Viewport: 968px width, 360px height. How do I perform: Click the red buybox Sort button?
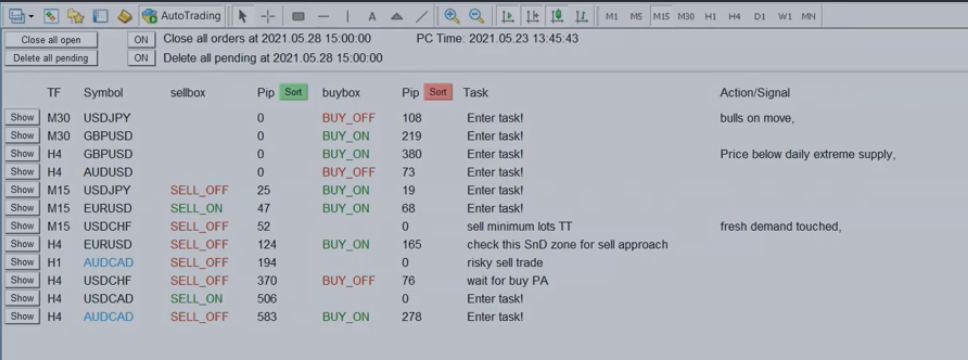[438, 92]
